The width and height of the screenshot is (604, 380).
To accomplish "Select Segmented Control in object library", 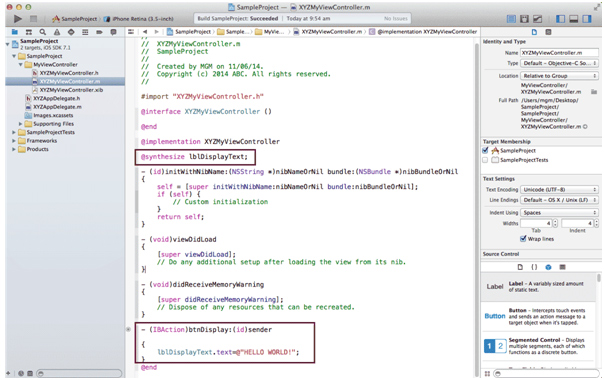I will 539,346.
